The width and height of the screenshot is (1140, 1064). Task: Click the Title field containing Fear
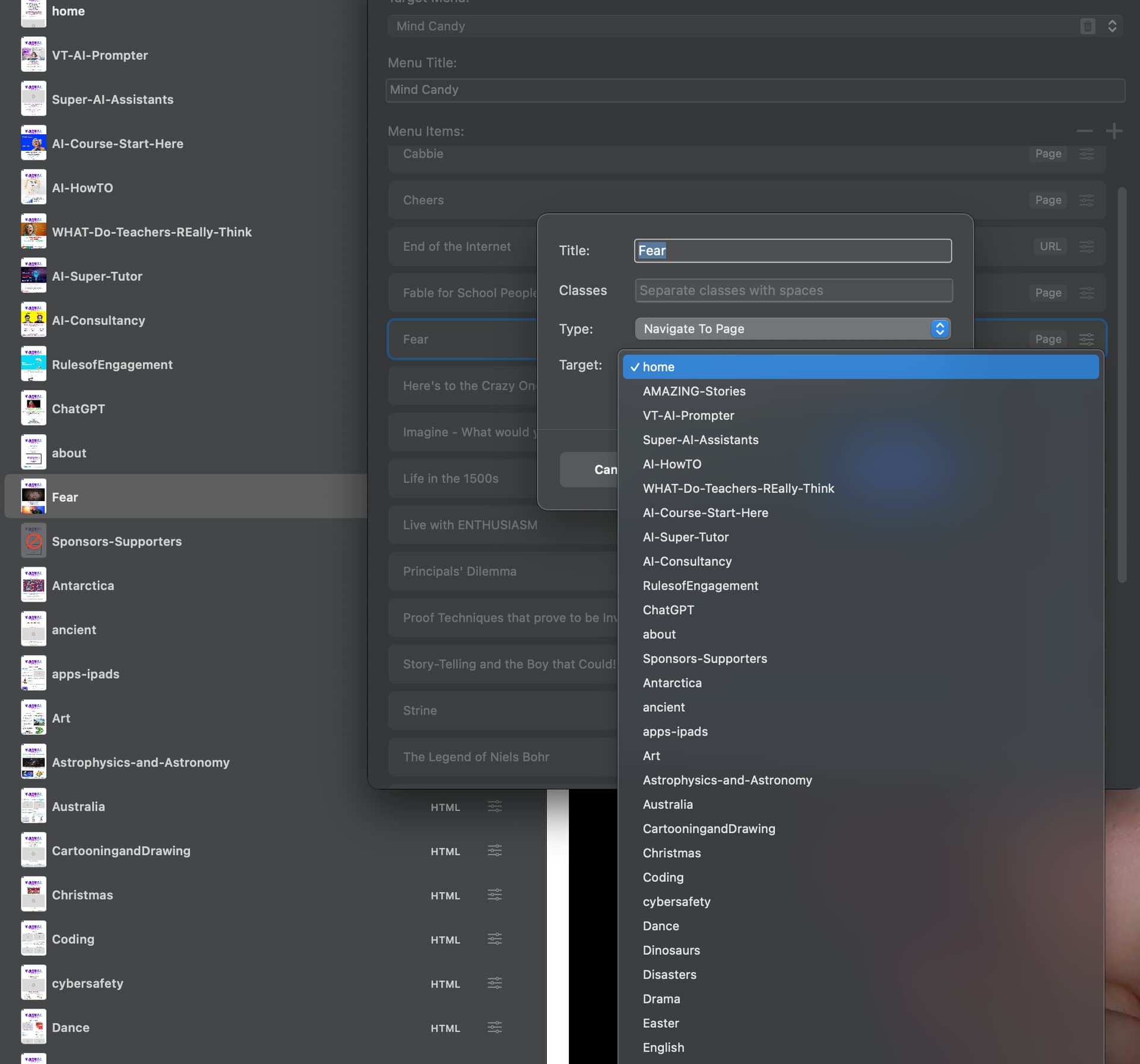click(792, 251)
